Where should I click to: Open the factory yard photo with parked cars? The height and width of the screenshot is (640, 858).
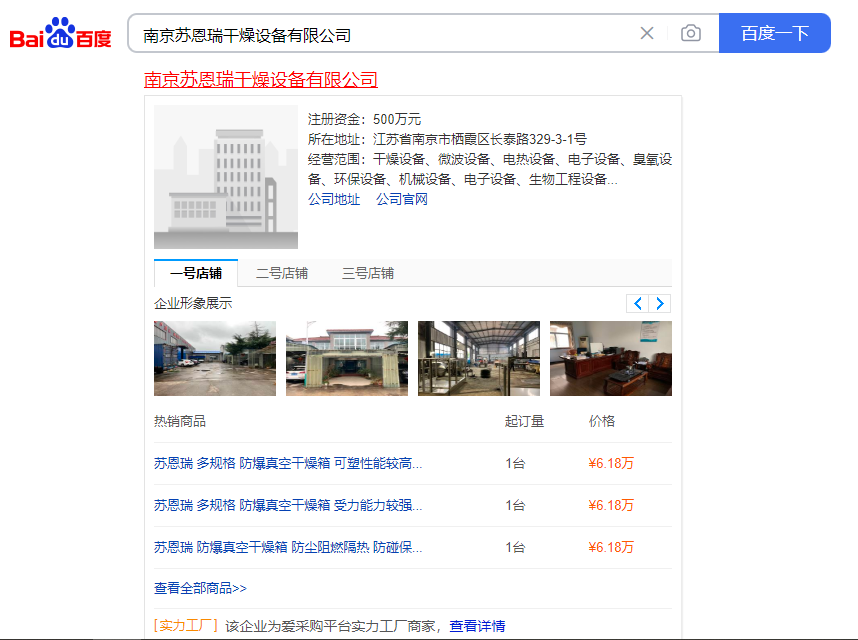point(215,358)
